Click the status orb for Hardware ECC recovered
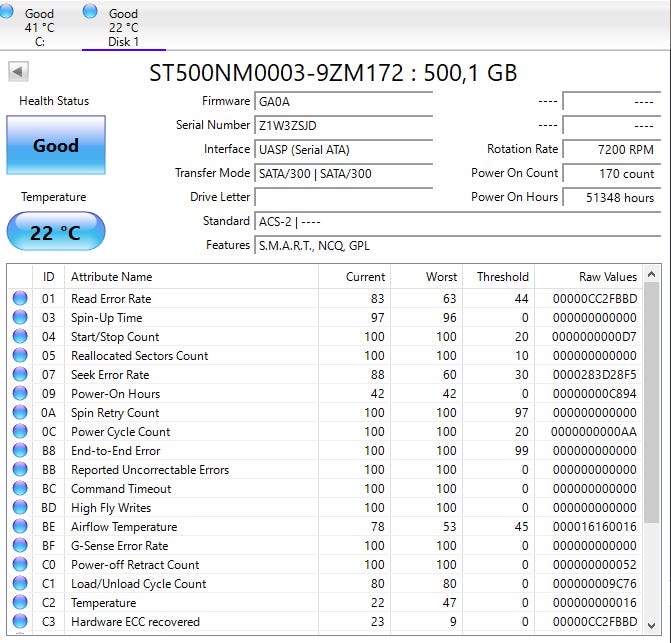Screen dimensions: 671x643 20,622
